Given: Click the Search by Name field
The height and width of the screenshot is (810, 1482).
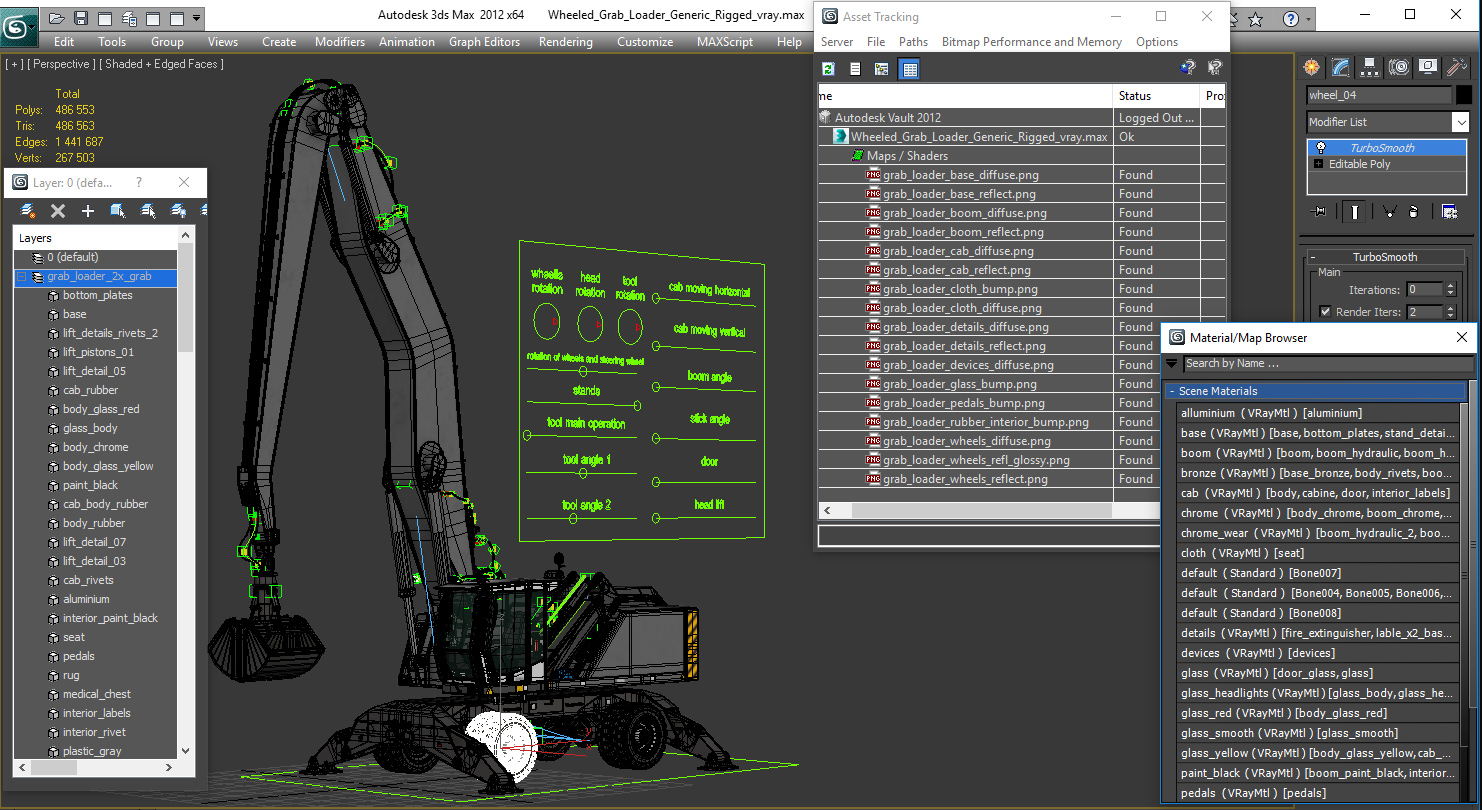Looking at the screenshot, I should click(x=1328, y=364).
